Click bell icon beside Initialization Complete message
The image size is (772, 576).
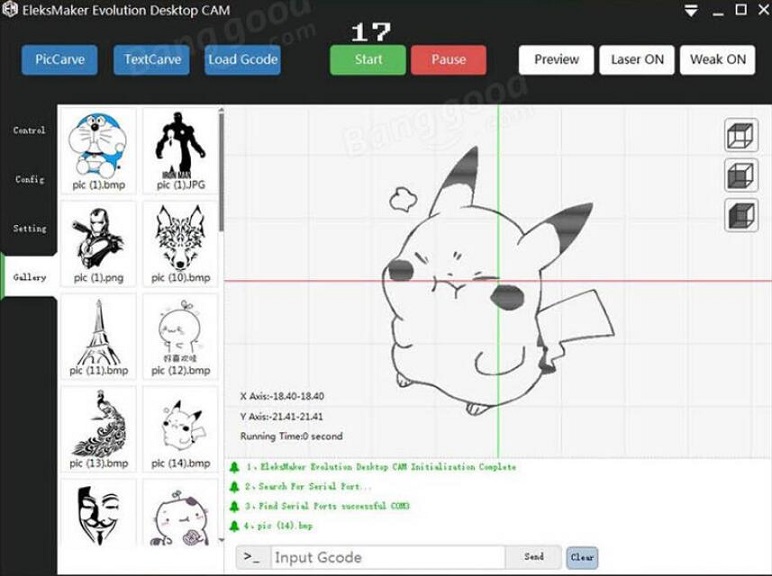[x=234, y=467]
